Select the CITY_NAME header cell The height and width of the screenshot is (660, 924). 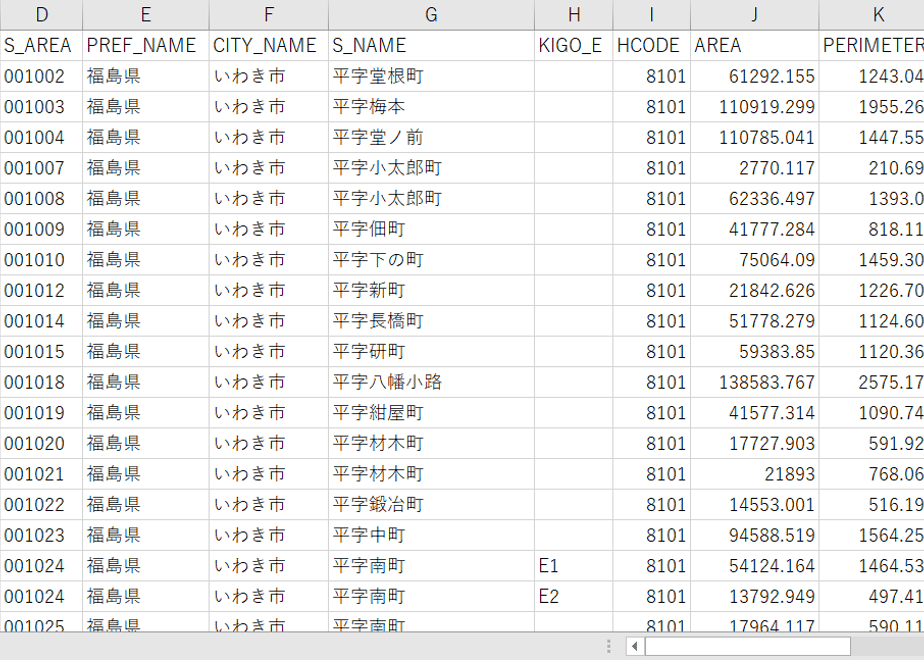[268, 45]
